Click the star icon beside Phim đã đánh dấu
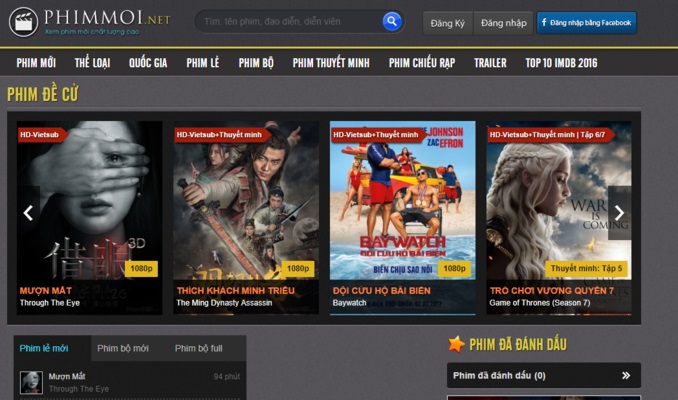Screen dimensions: 678x400 click(x=456, y=344)
